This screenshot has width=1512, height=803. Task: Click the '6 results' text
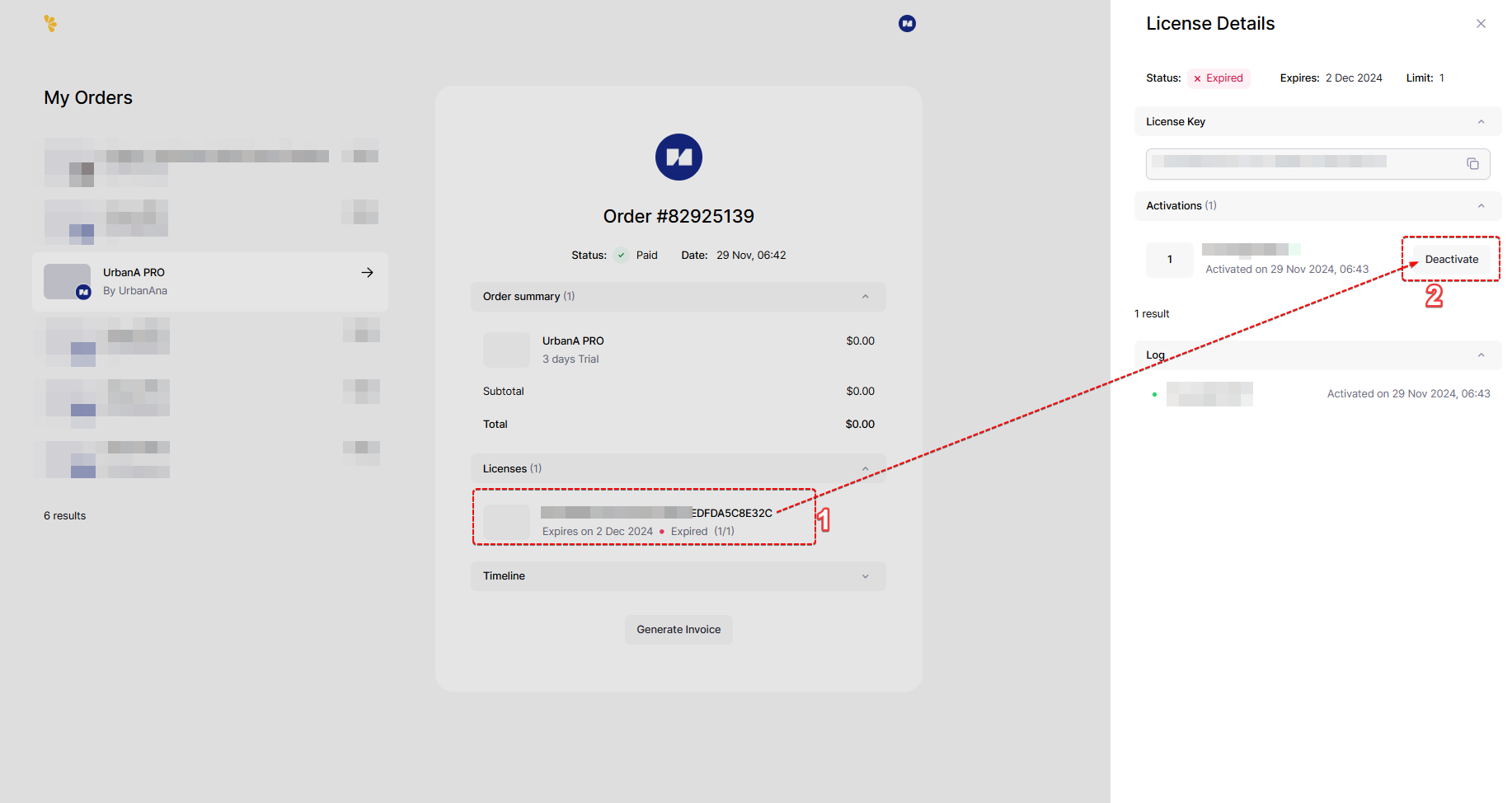[x=64, y=516]
